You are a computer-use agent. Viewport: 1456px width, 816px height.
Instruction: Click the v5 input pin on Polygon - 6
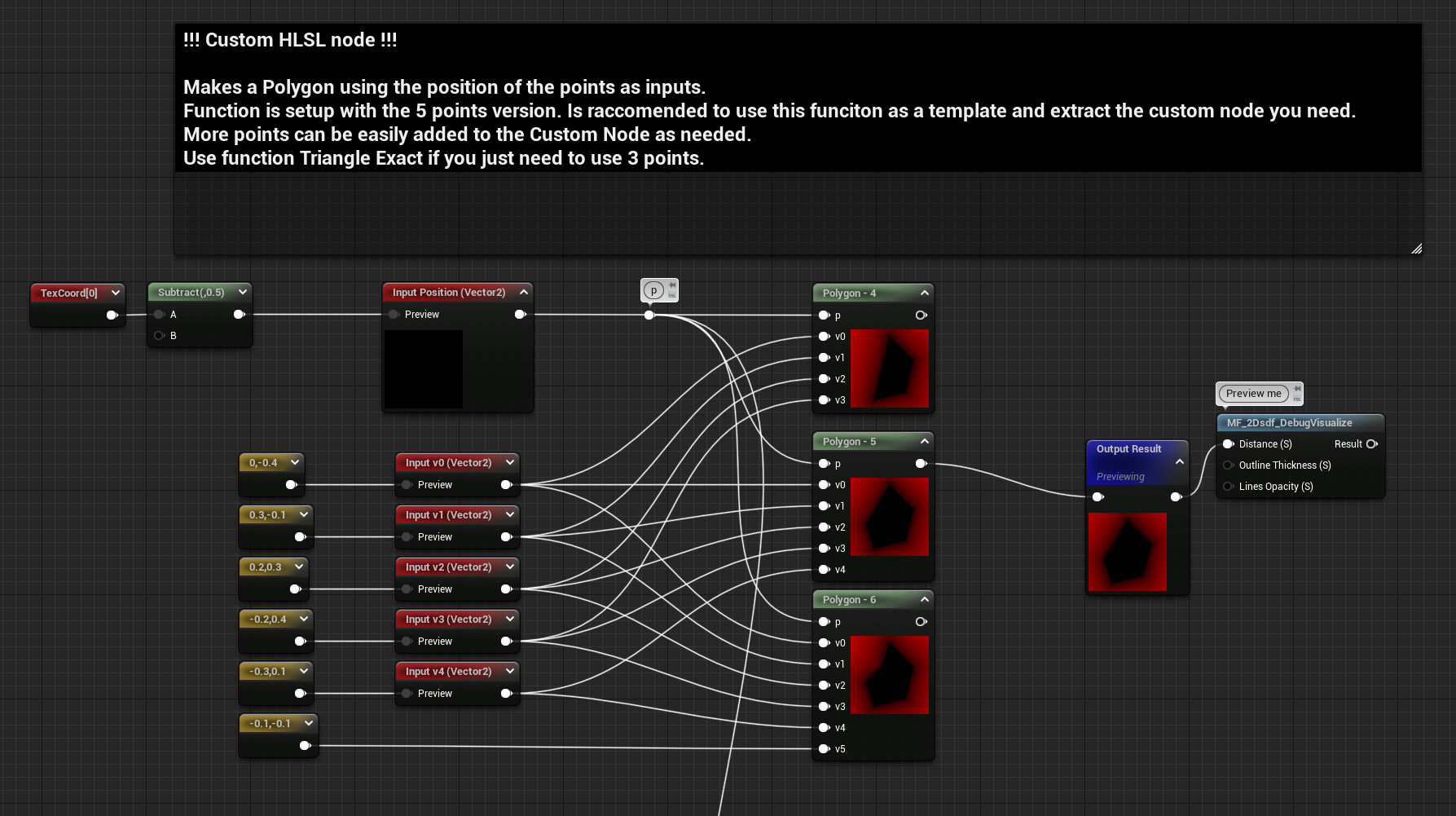(x=825, y=748)
